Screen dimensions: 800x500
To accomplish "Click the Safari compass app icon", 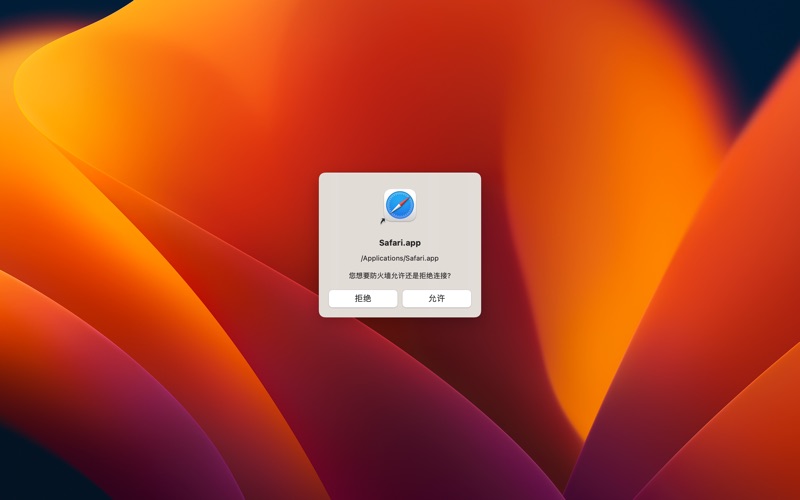I will coord(400,205).
